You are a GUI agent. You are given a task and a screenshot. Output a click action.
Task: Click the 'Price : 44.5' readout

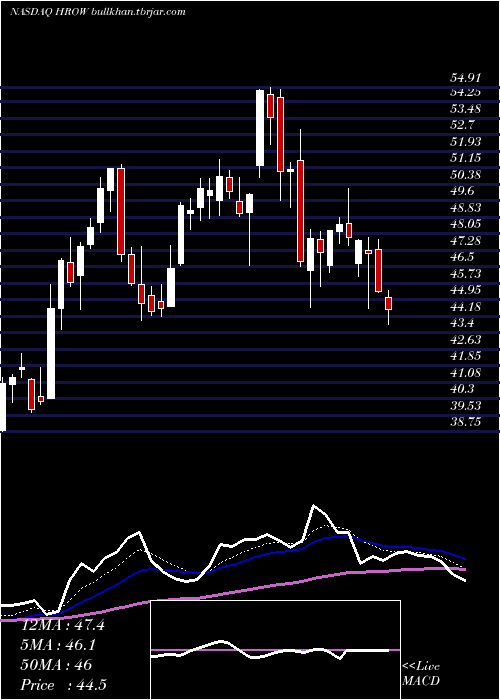[64, 685]
